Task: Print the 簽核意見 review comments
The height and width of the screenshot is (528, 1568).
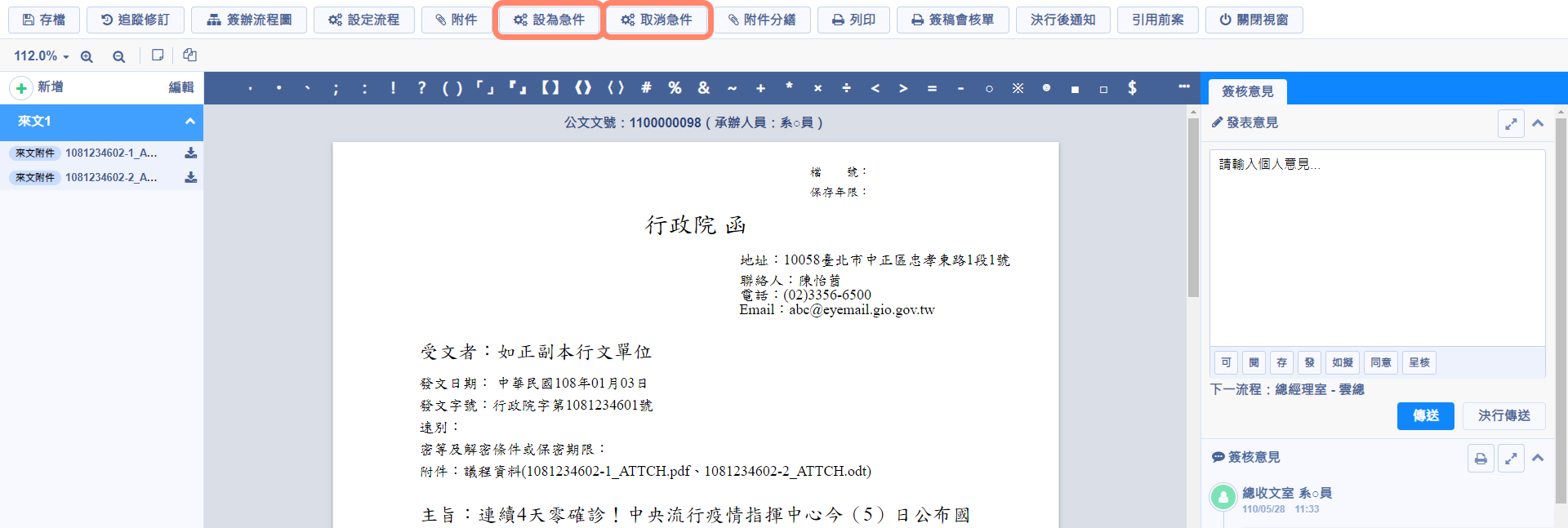Action: tap(1481, 459)
